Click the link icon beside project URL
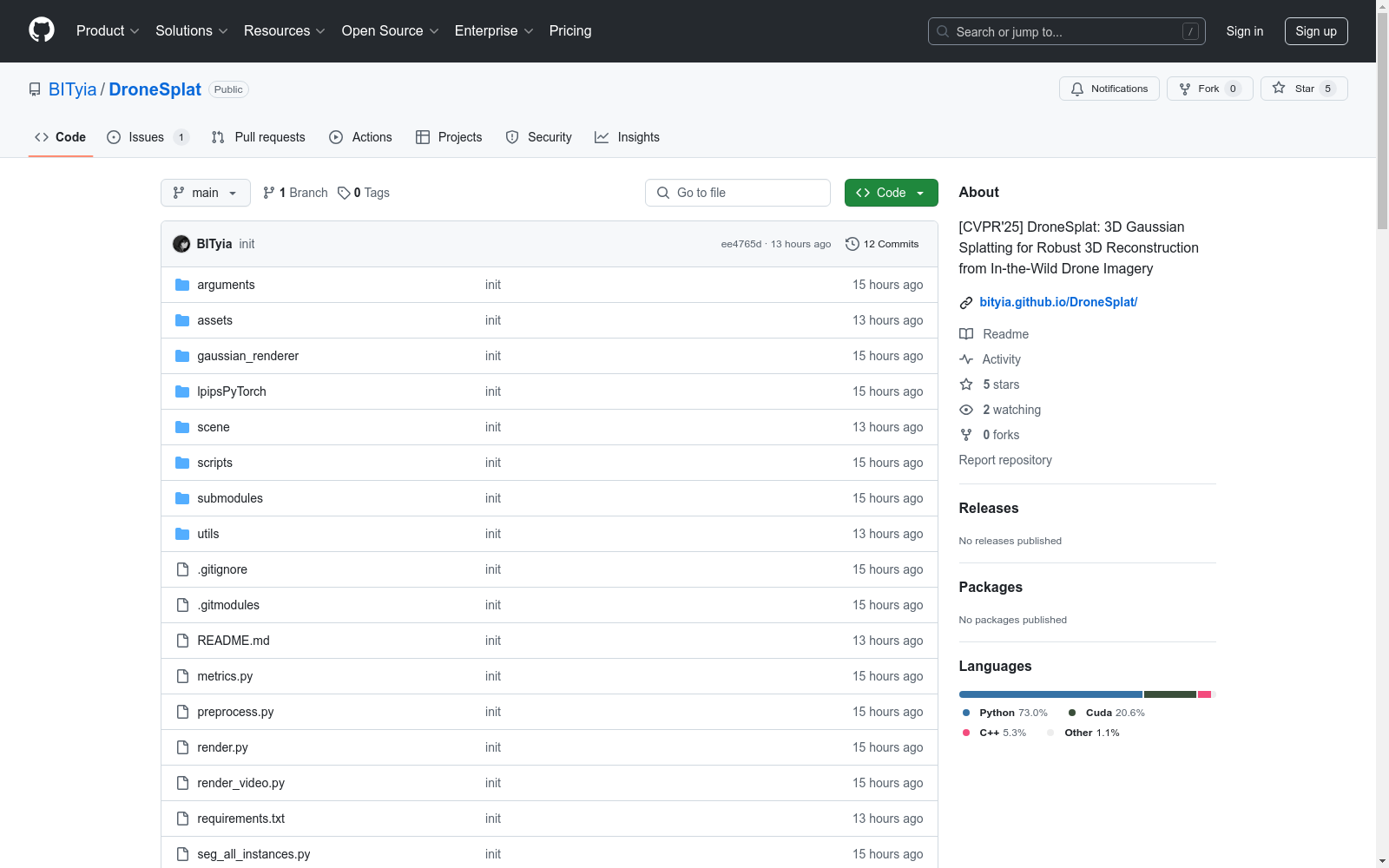Screen dimensions: 1389x868 [966, 302]
